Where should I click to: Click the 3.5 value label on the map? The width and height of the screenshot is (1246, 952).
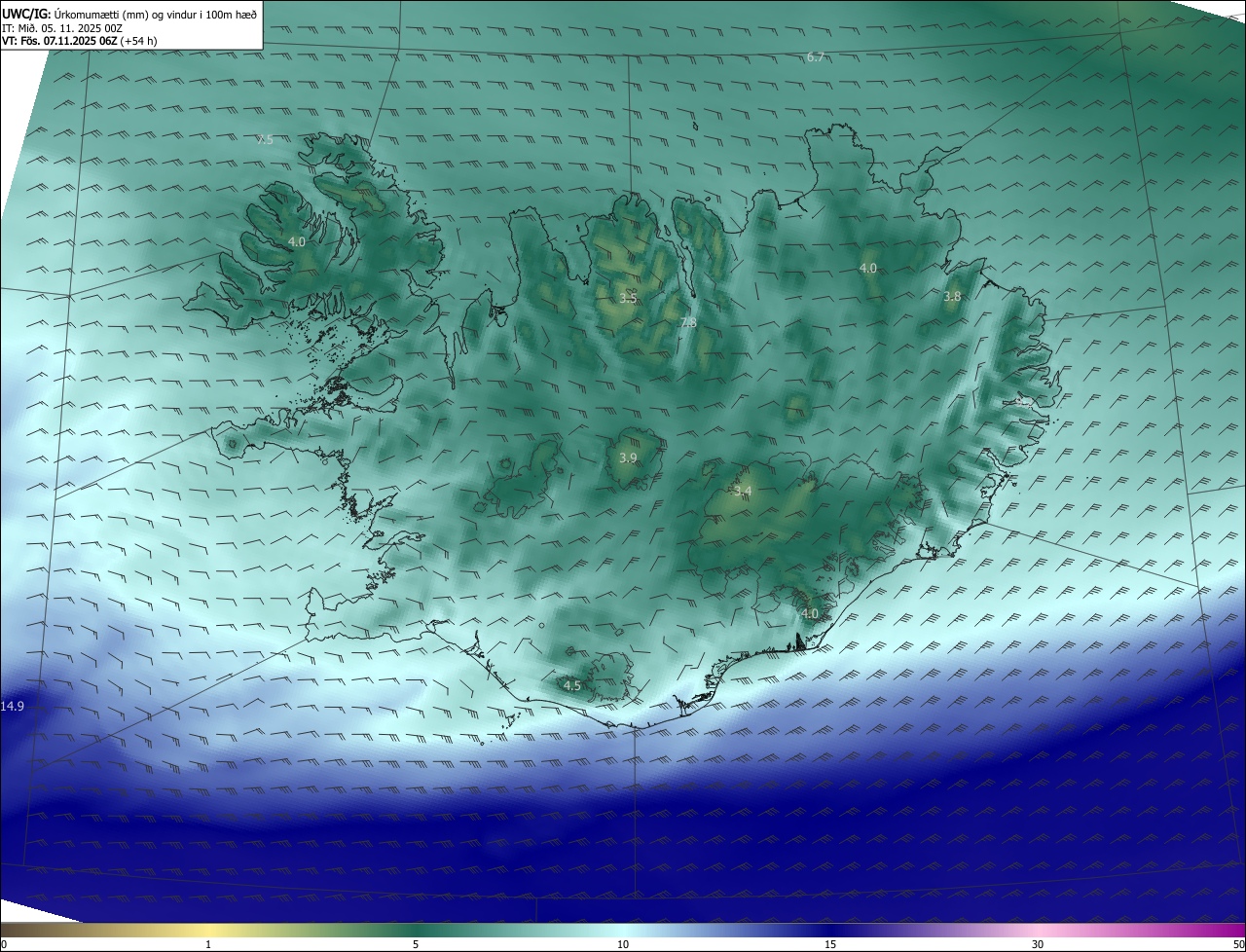point(628,298)
